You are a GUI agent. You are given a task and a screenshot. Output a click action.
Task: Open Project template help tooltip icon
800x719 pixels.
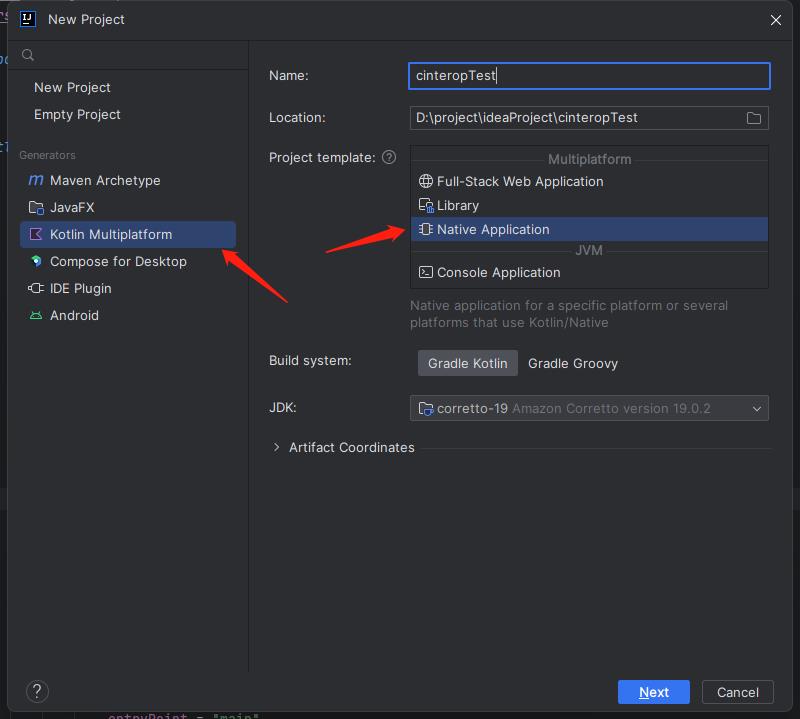389,157
